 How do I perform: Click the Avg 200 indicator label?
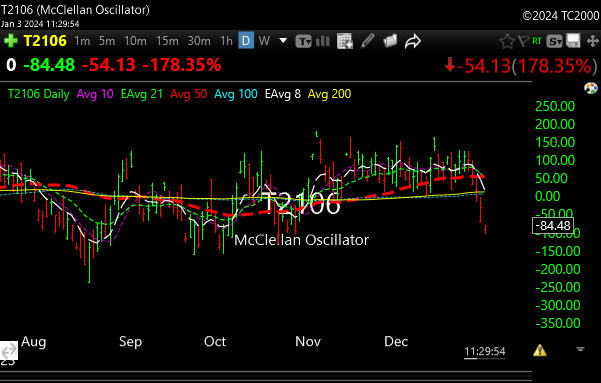(330, 94)
